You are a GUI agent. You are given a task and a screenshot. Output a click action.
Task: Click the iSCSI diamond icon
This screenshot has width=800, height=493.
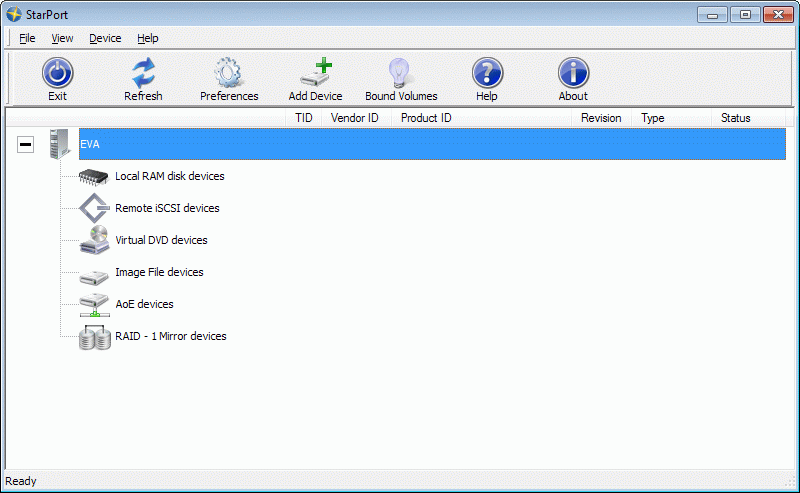pyautogui.click(x=94, y=208)
